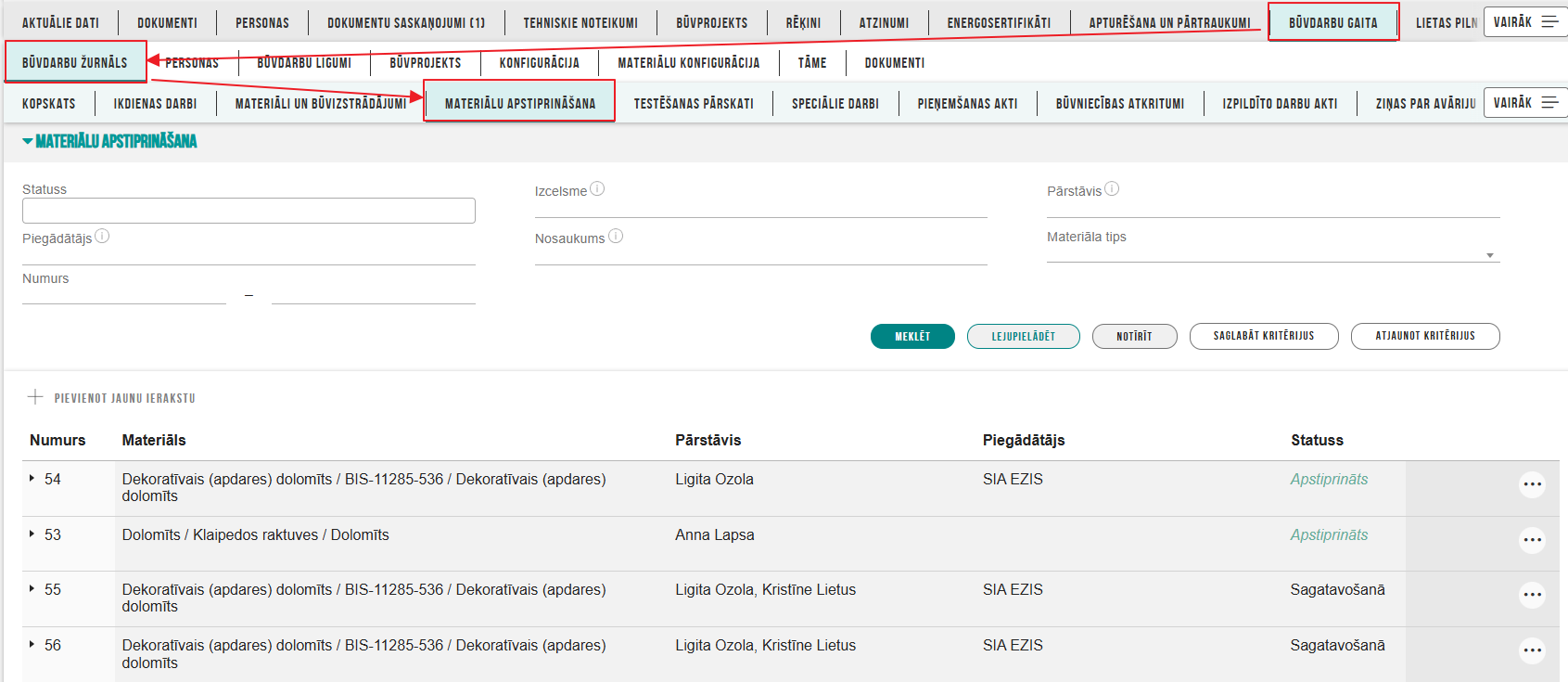
Task: Expand row 53 details
Action: point(32,534)
